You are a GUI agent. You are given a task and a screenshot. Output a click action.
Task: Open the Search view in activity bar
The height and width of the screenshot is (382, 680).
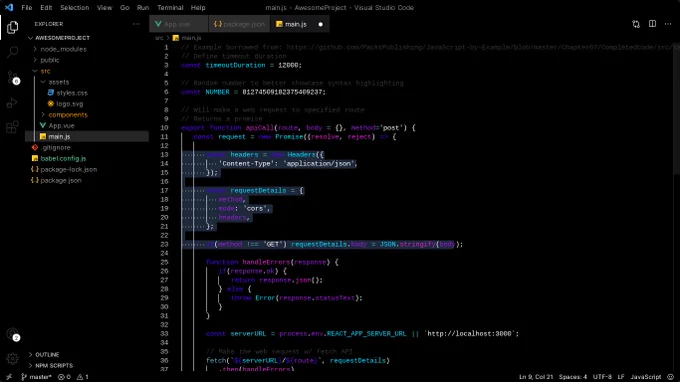pos(12,52)
